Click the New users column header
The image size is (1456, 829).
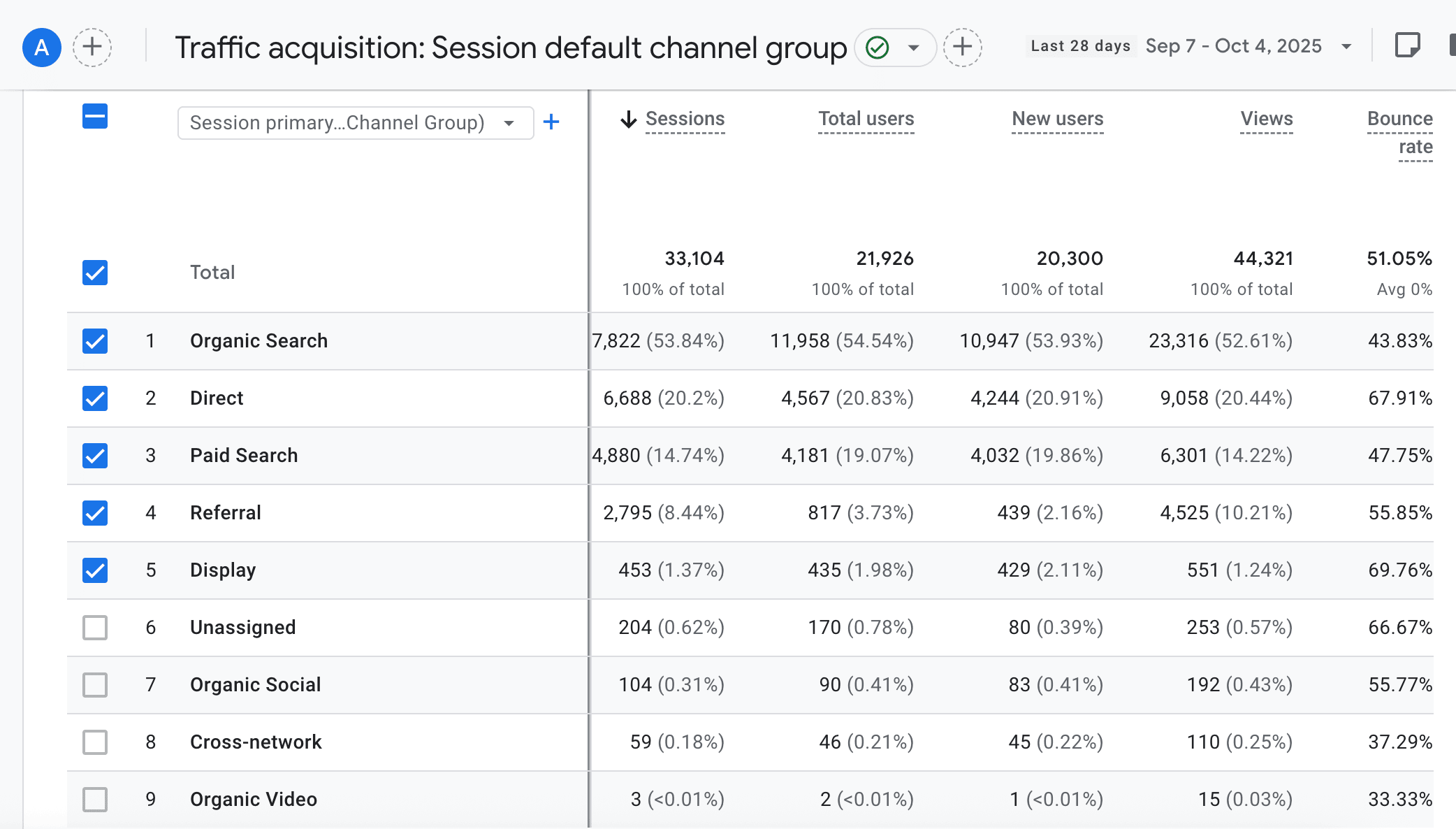(1057, 119)
